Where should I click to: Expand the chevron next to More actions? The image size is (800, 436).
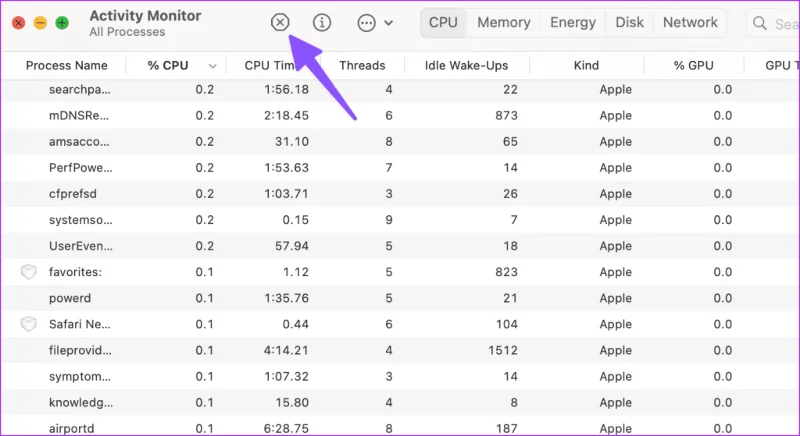[388, 23]
